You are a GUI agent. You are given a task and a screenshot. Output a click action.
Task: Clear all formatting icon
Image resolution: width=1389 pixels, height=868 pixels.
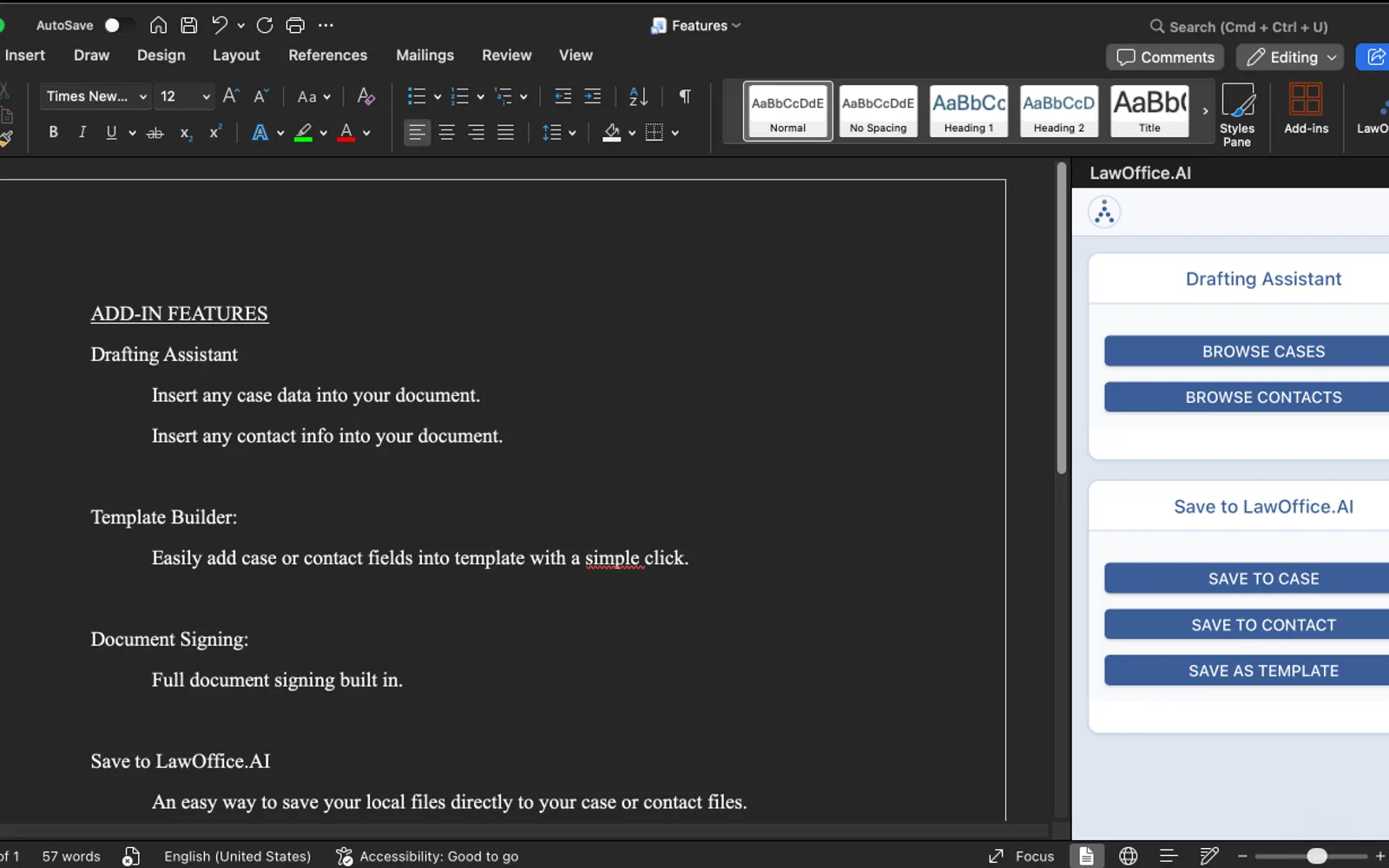pos(366,96)
